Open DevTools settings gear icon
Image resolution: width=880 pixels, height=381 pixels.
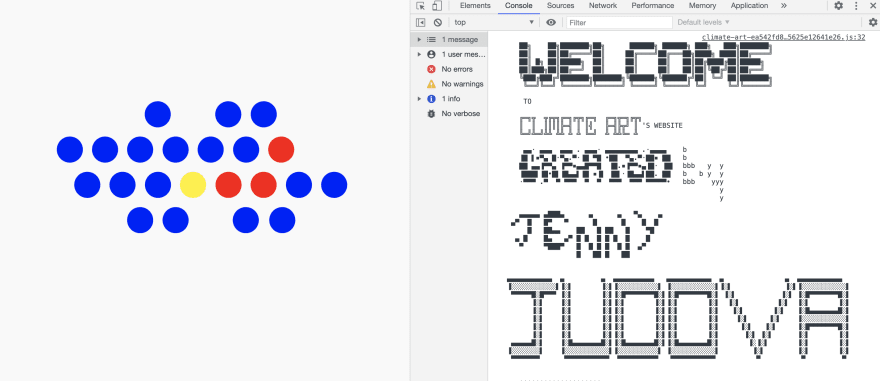(x=838, y=6)
